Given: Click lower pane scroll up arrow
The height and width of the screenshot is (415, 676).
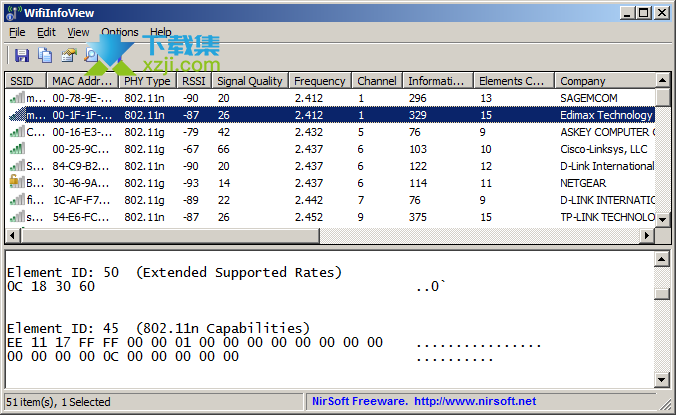Looking at the screenshot, I should coord(662,259).
